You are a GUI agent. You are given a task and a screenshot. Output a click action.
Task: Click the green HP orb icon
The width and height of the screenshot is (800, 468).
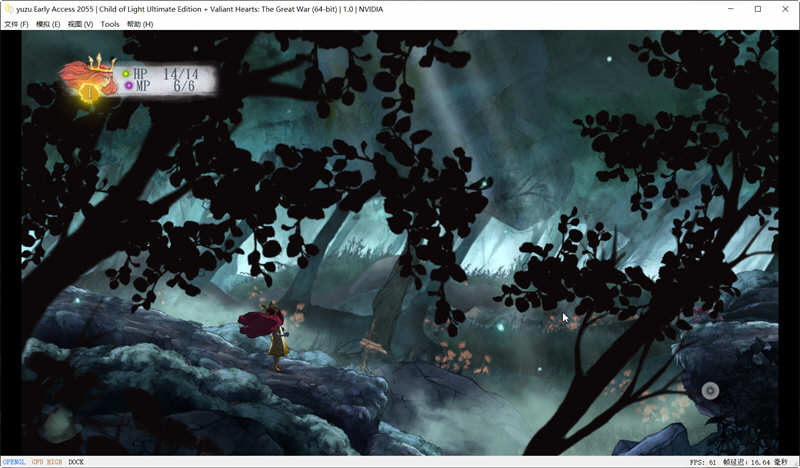pyautogui.click(x=126, y=74)
